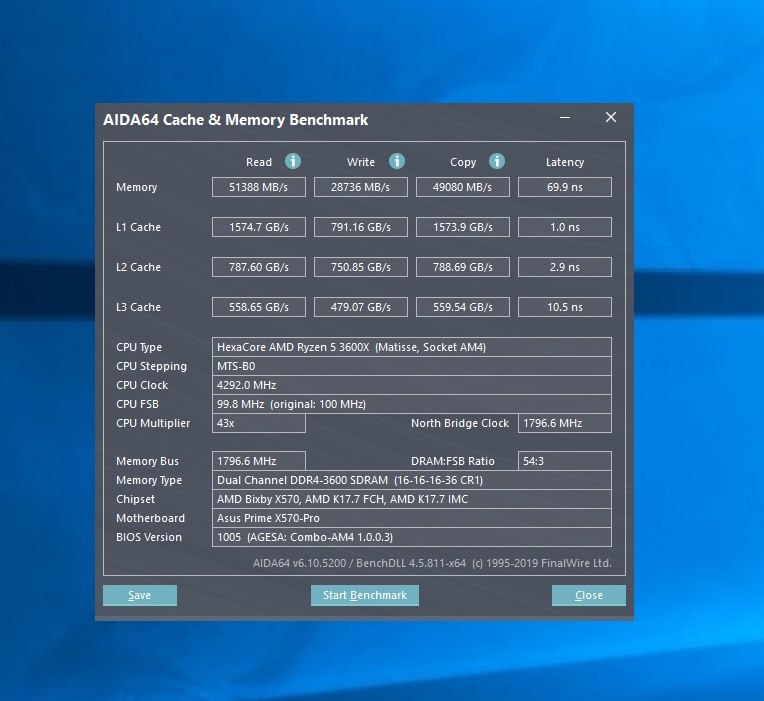
Task: Click L3 Cache write 479.07 GB/s
Action: (x=361, y=307)
